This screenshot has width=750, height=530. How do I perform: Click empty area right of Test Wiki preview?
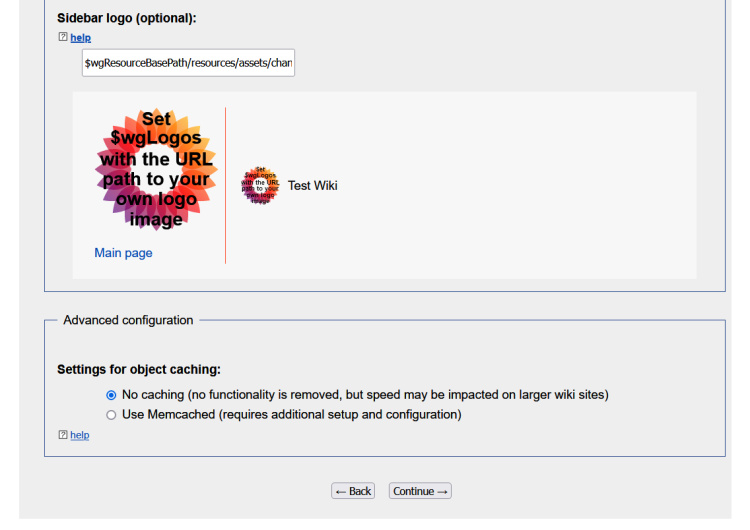tap(520, 185)
